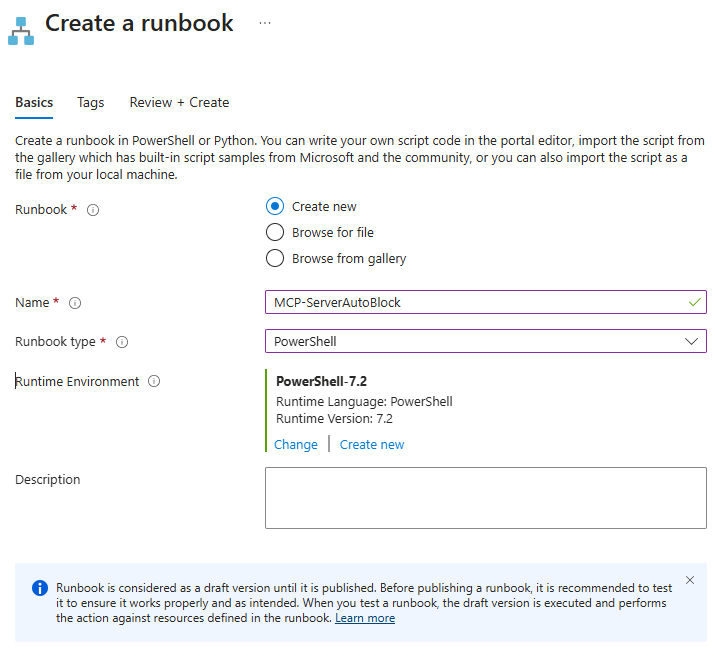The width and height of the screenshot is (715, 658).
Task: Click Create new runtime environment link
Action: [372, 445]
